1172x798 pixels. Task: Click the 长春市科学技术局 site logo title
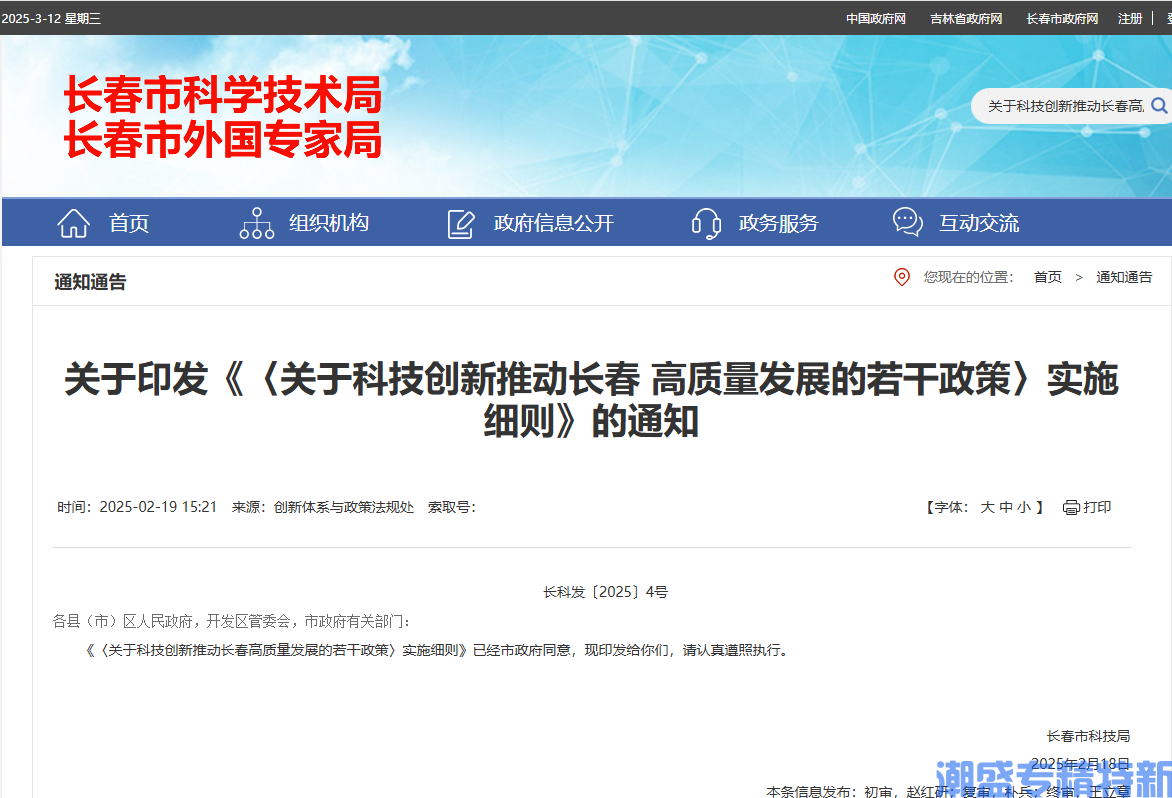click(223, 93)
